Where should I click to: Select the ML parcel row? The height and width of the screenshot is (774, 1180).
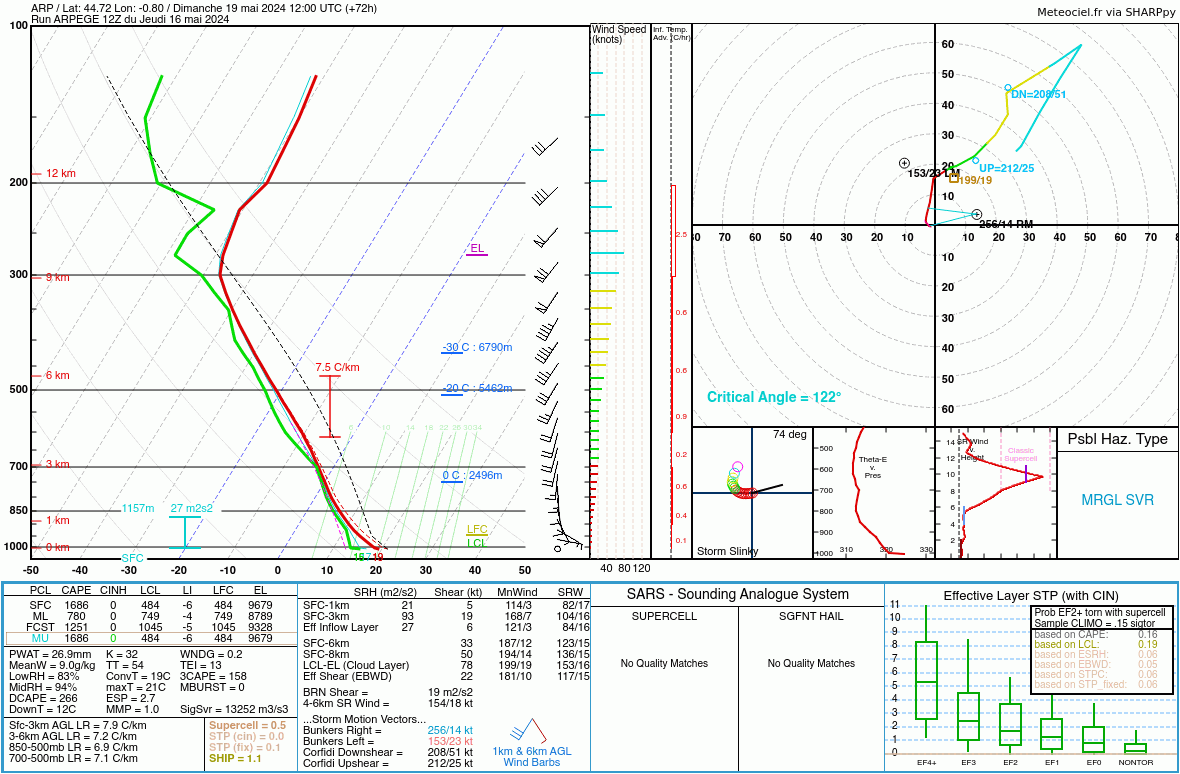tap(151, 616)
